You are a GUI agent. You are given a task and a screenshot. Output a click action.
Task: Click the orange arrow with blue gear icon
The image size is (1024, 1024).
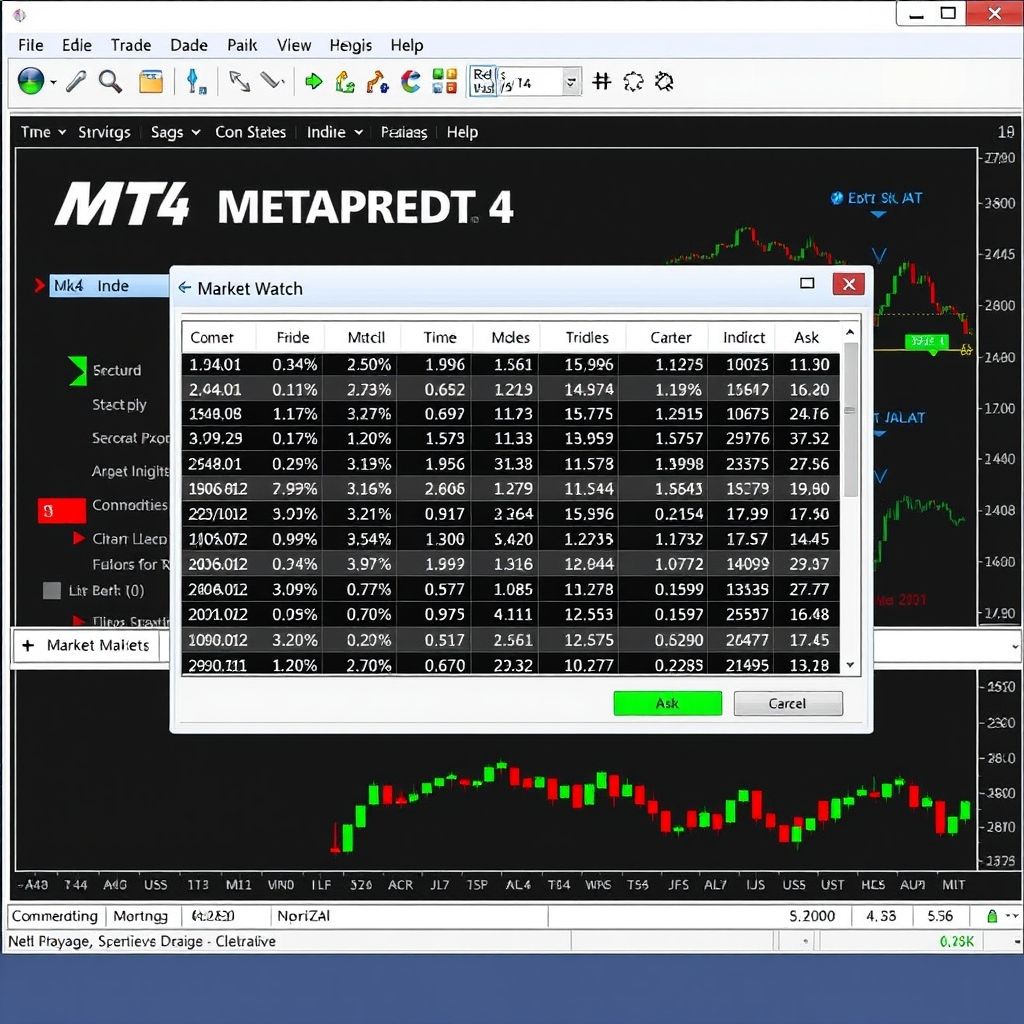[377, 82]
